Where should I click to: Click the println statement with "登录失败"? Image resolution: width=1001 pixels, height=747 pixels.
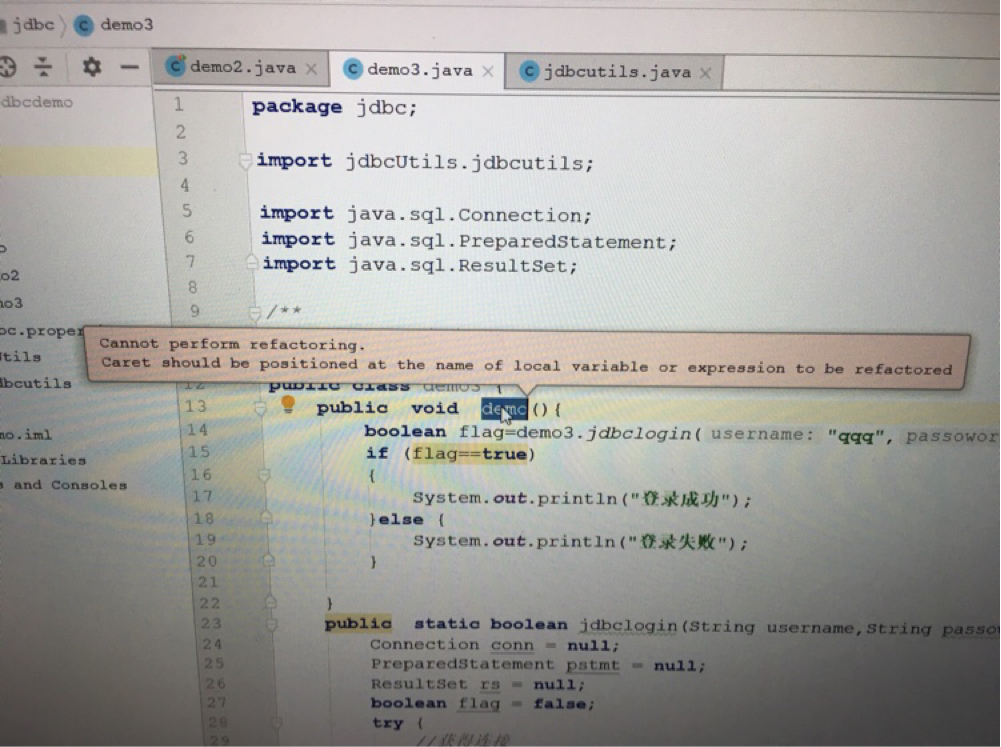(580, 541)
